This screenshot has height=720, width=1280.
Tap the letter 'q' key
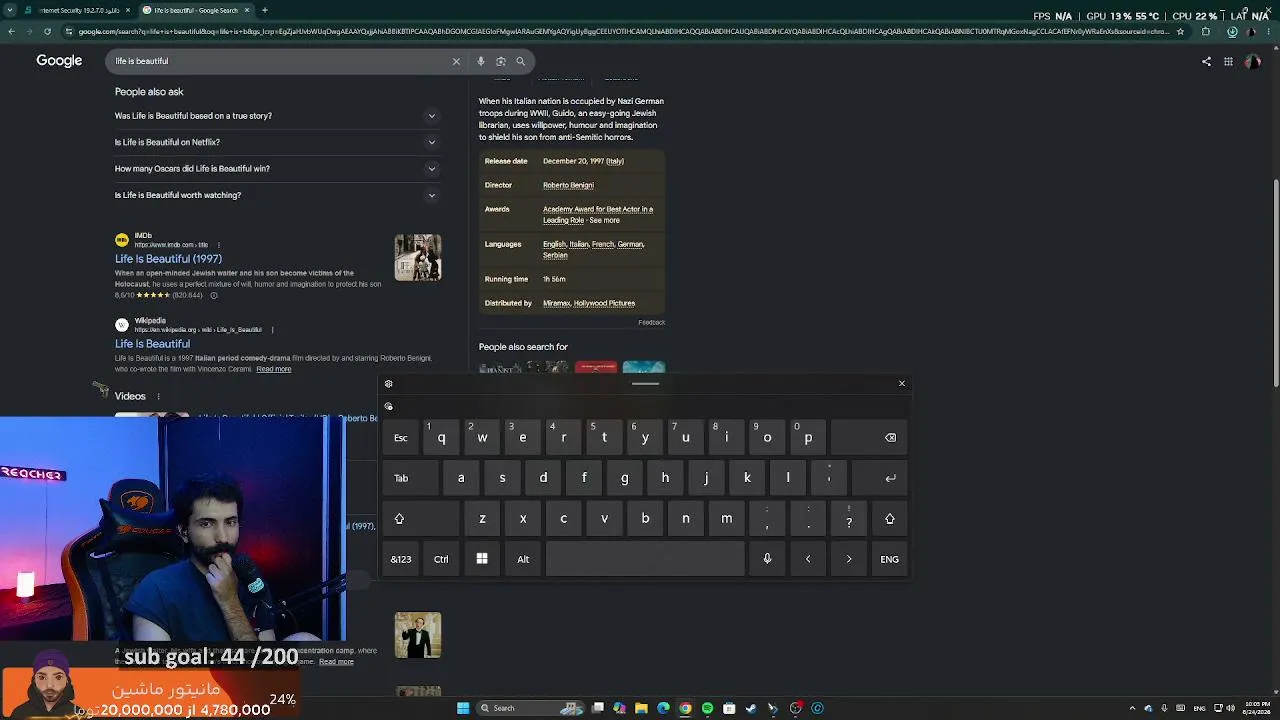tap(441, 438)
